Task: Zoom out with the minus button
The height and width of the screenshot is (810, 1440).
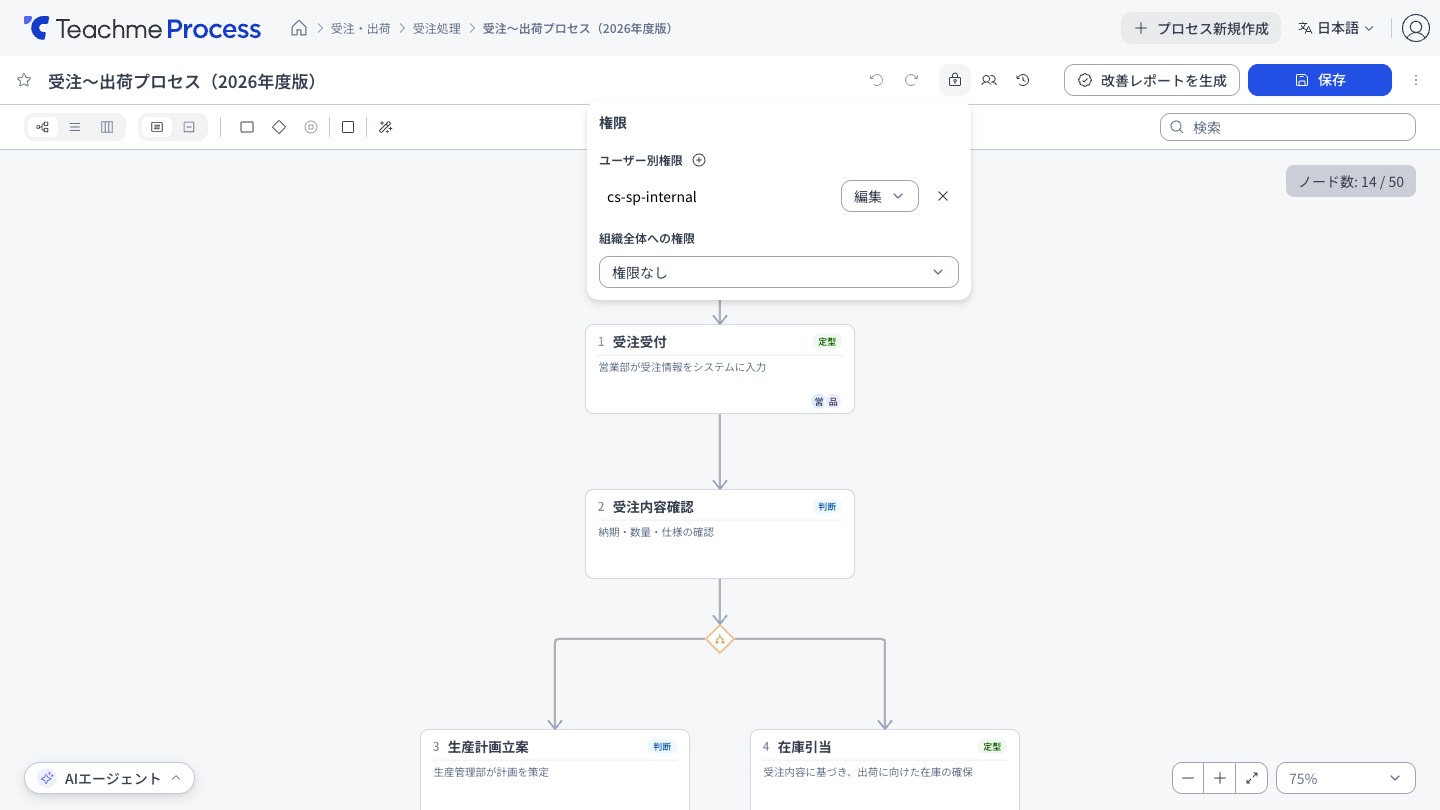Action: [1188, 778]
